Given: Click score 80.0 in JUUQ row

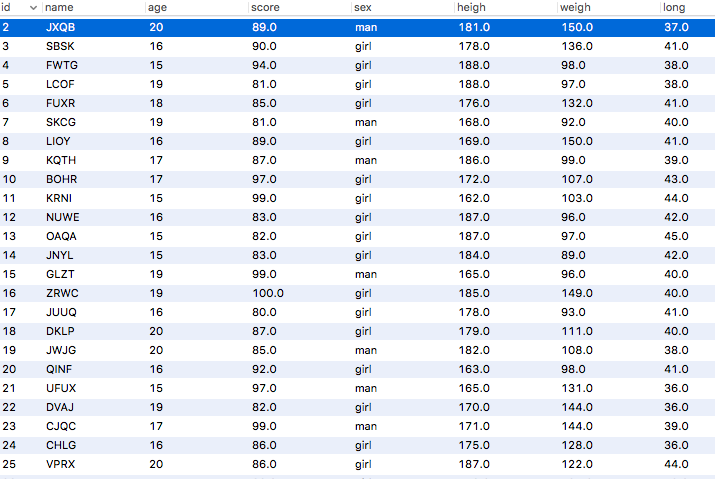Looking at the screenshot, I should point(264,312).
